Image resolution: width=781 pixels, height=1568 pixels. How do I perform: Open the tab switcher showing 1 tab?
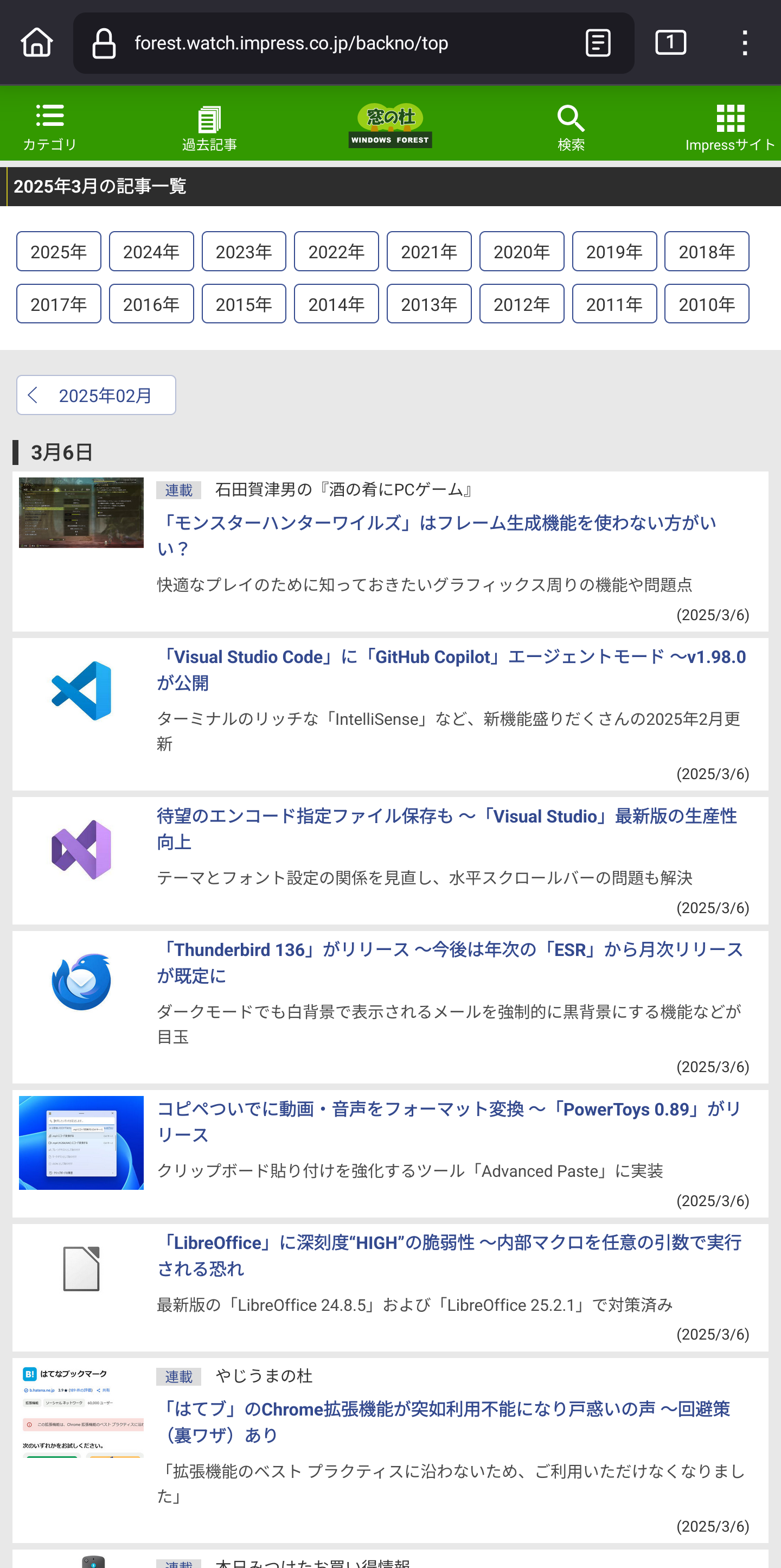670,43
